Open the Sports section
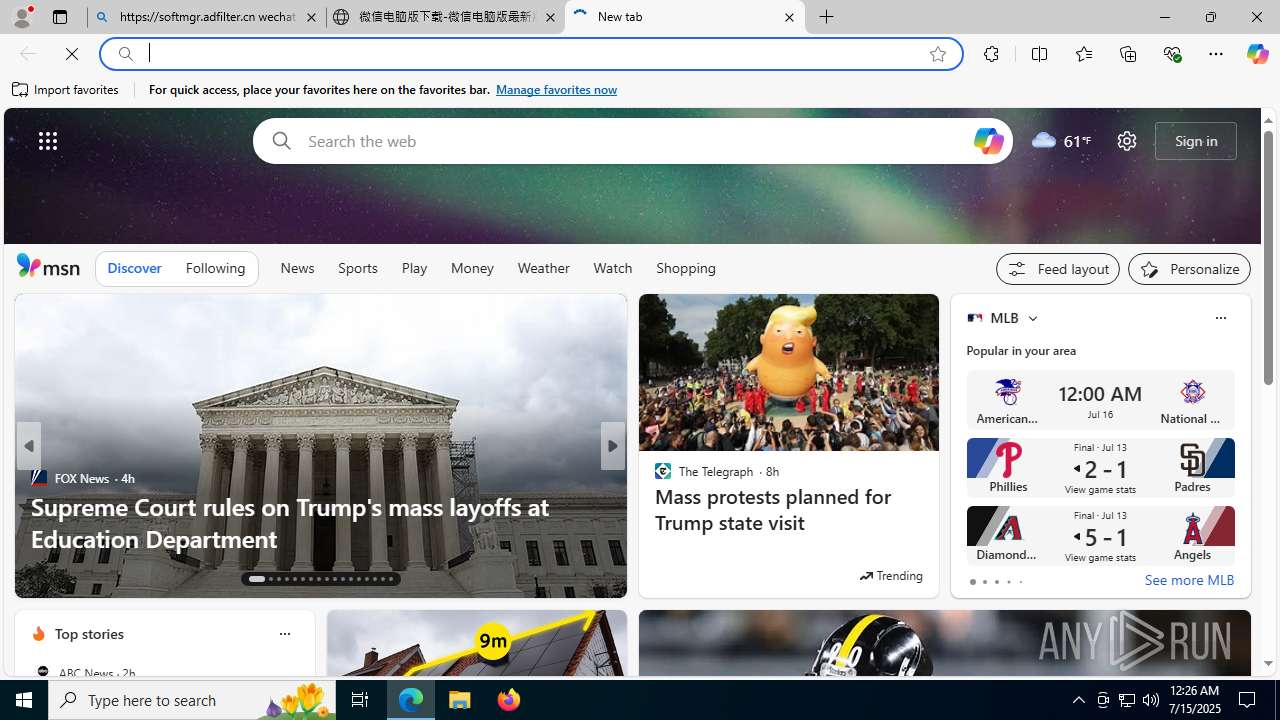The height and width of the screenshot is (720, 1280). [357, 268]
